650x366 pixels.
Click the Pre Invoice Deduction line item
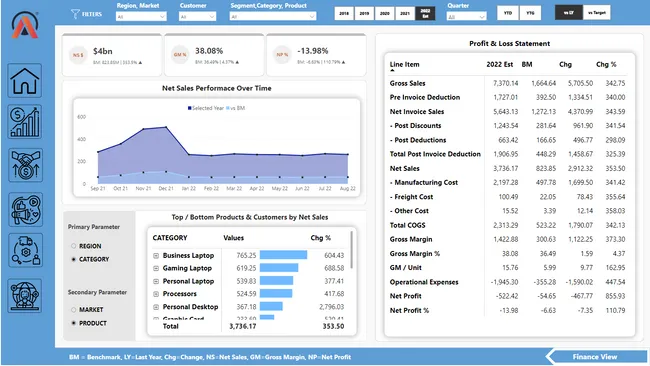click(425, 97)
